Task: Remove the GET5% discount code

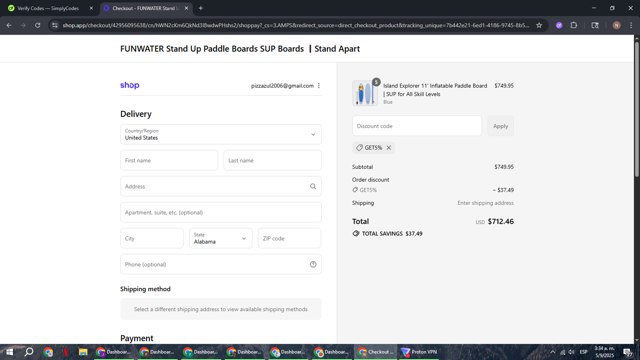Action: click(x=389, y=148)
